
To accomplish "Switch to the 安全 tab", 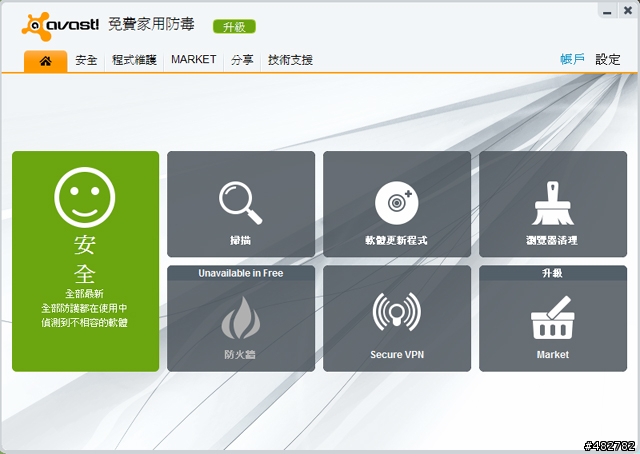I will tap(86, 60).
